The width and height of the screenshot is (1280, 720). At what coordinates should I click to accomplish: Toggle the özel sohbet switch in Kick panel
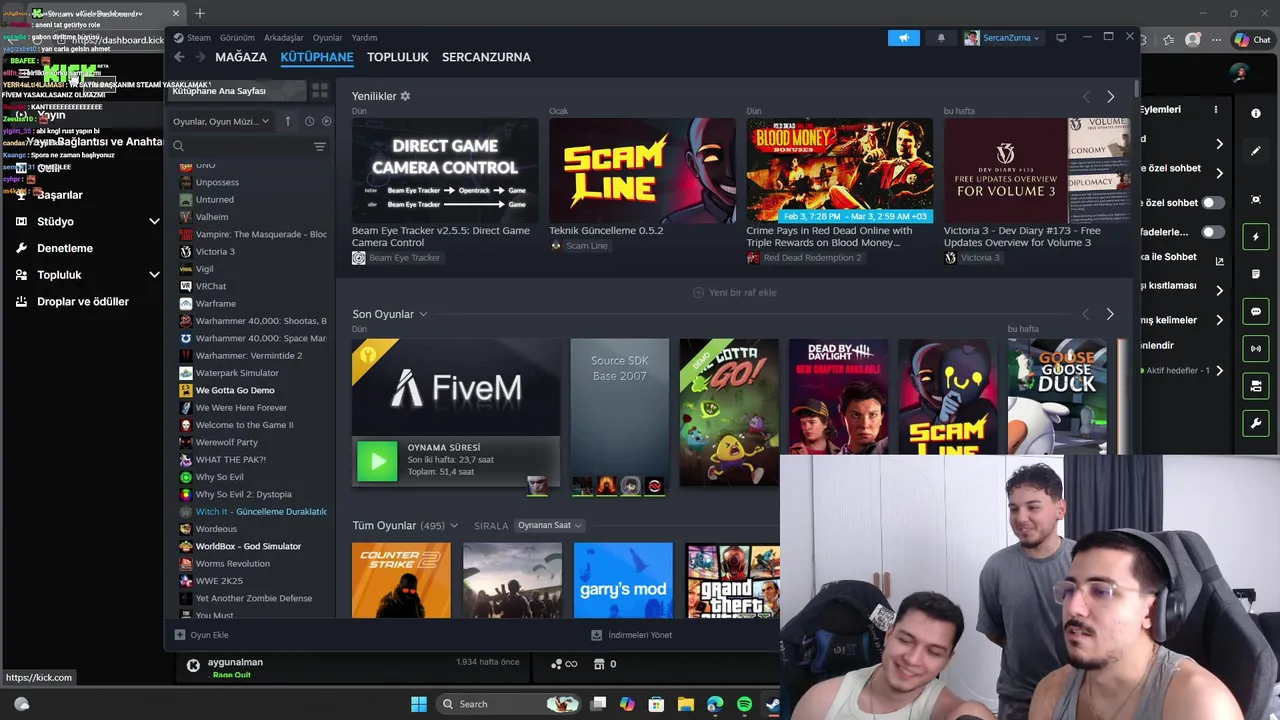(1212, 203)
